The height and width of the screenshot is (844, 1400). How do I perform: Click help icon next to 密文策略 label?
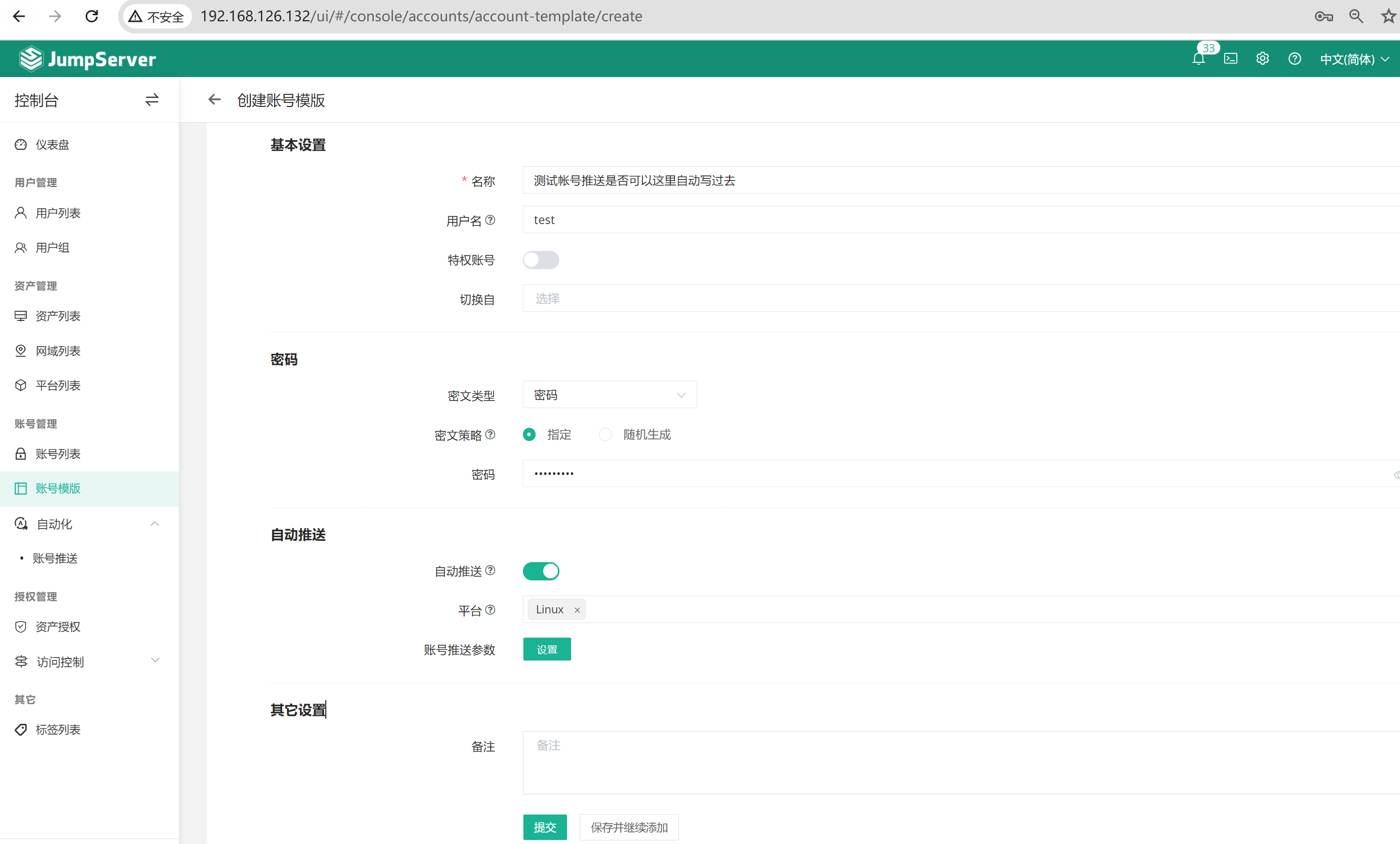pos(490,435)
